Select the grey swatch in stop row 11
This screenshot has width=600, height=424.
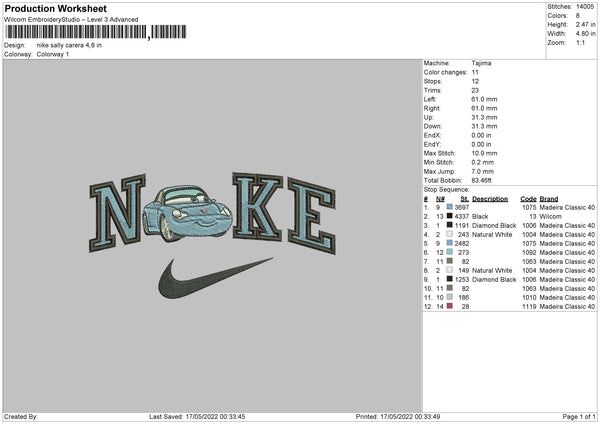pyautogui.click(x=450, y=297)
